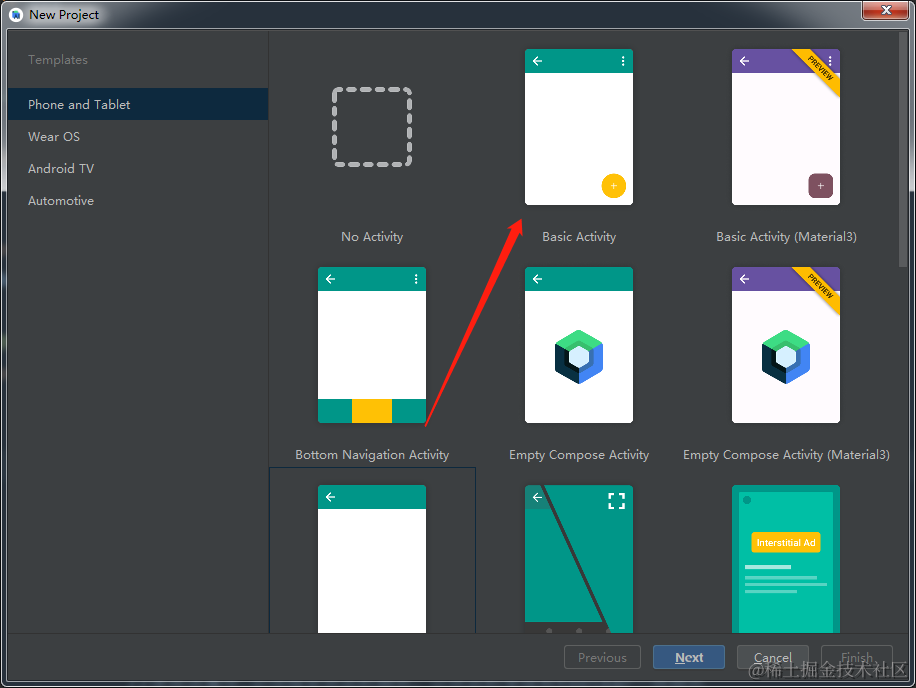Click the "Empty Compose Activity (Material3)" label text

[786, 455]
